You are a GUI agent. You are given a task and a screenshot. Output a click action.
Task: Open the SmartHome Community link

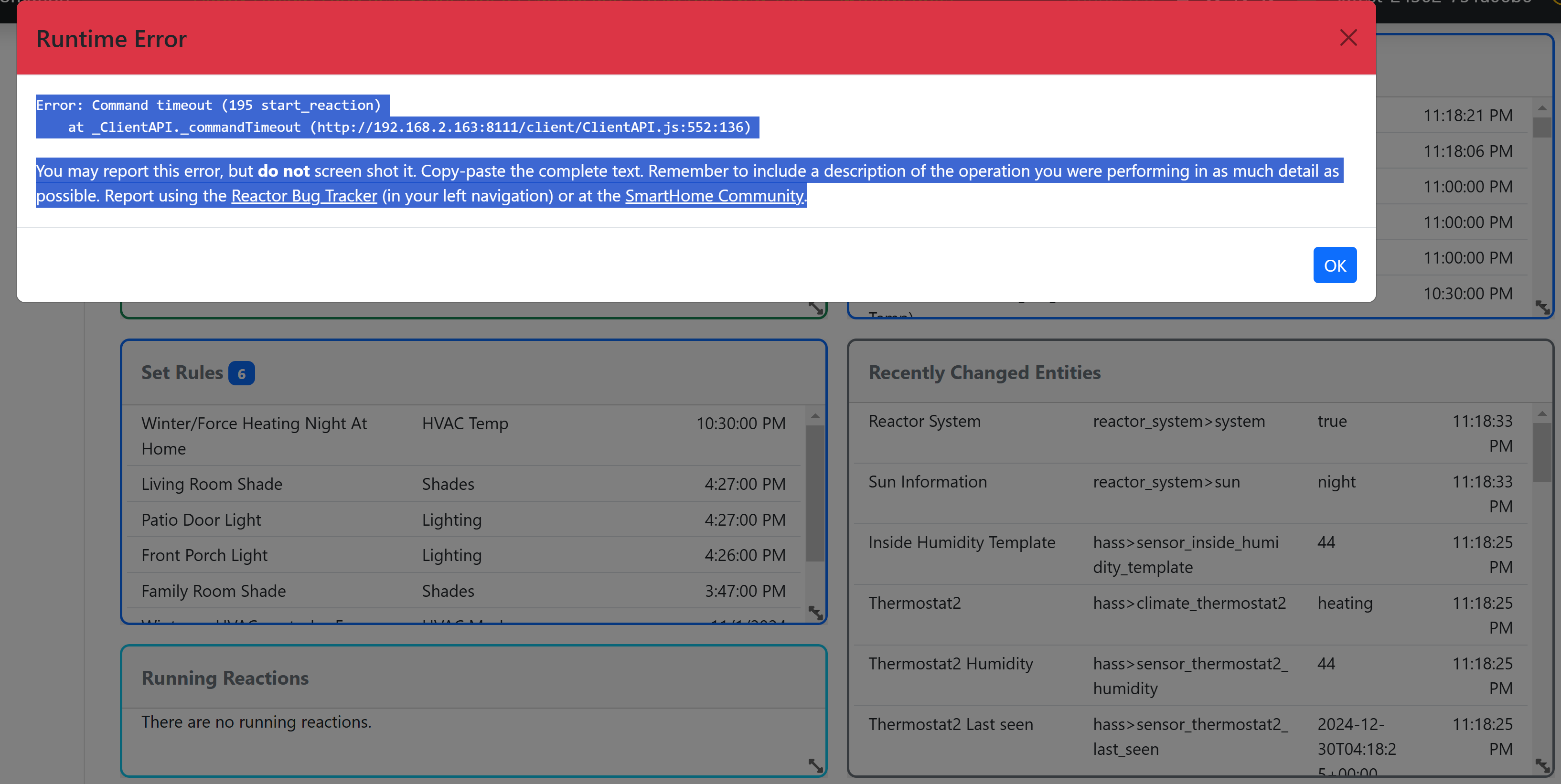click(x=715, y=196)
